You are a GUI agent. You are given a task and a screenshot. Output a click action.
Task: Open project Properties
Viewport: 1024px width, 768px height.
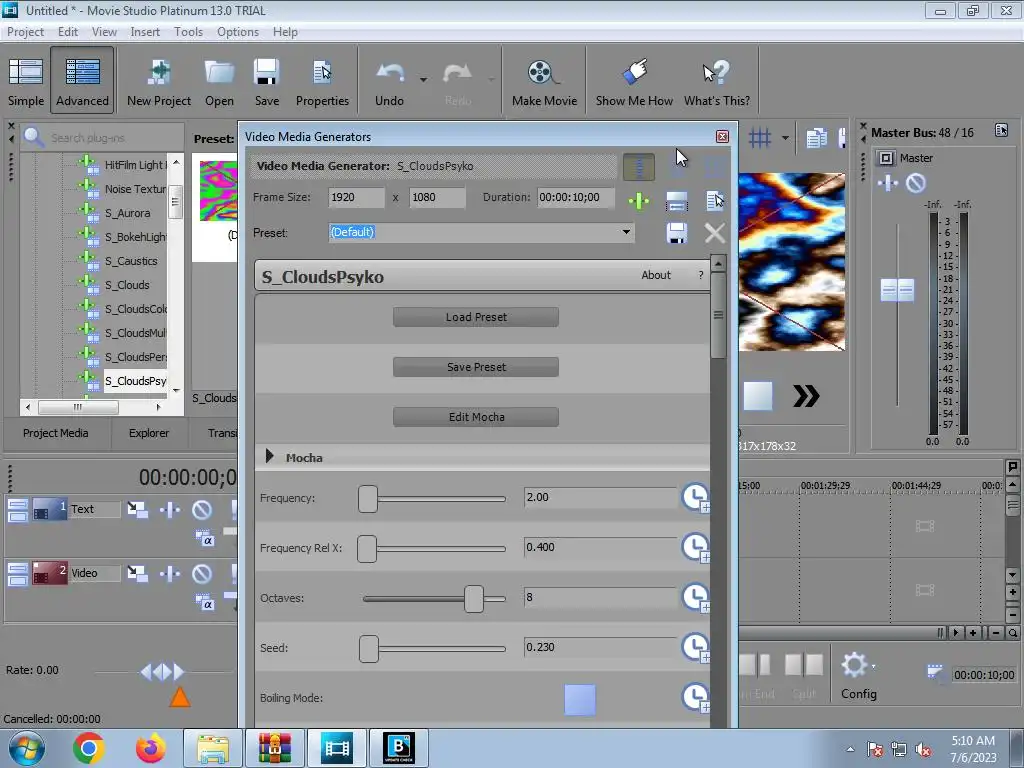click(322, 82)
